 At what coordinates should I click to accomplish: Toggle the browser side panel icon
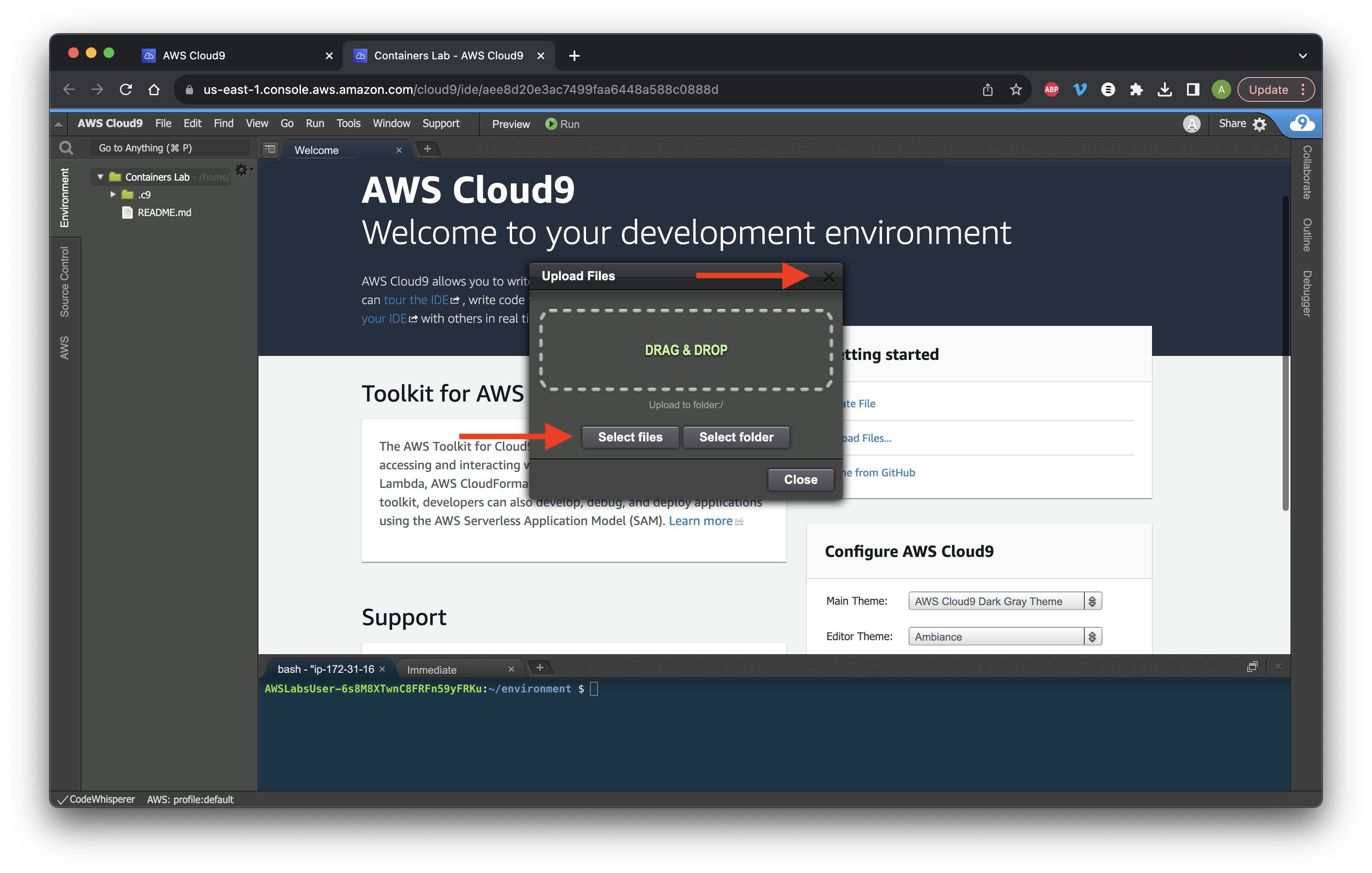pyautogui.click(x=1192, y=89)
